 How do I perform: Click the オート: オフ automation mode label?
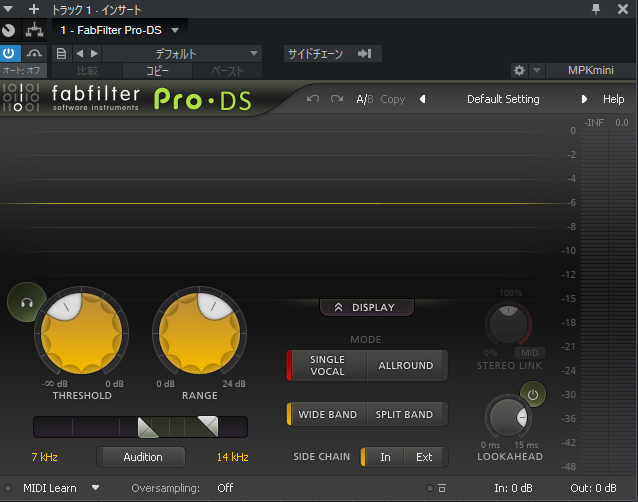coord(23,70)
